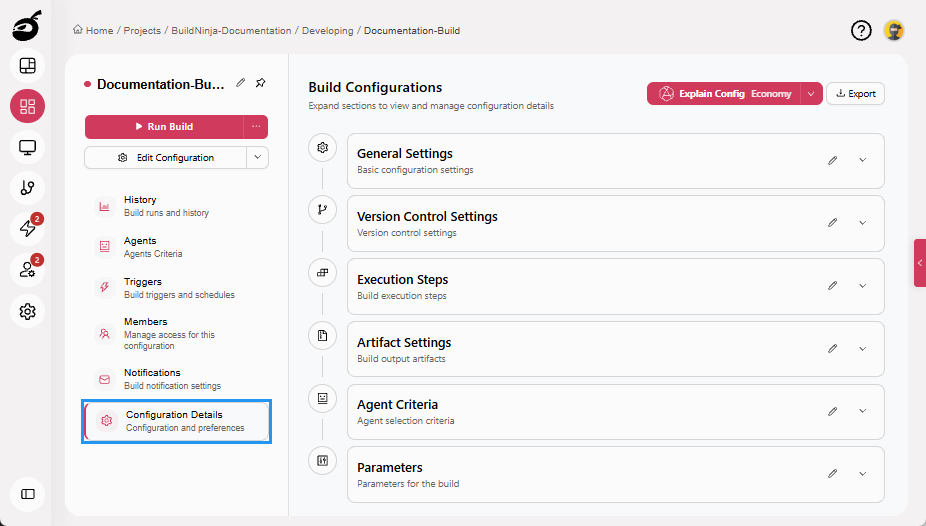Image resolution: width=926 pixels, height=526 pixels.
Task: Click pencil icon beside Documentation-Bu... title
Action: pos(240,83)
